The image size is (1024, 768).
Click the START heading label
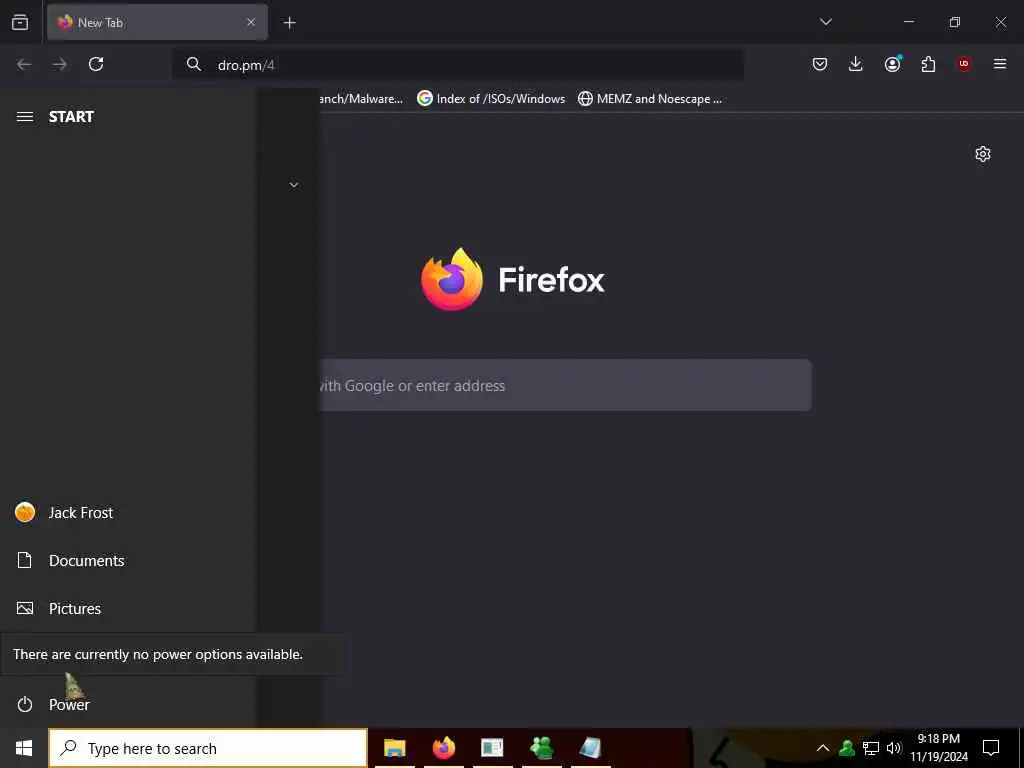tap(71, 117)
